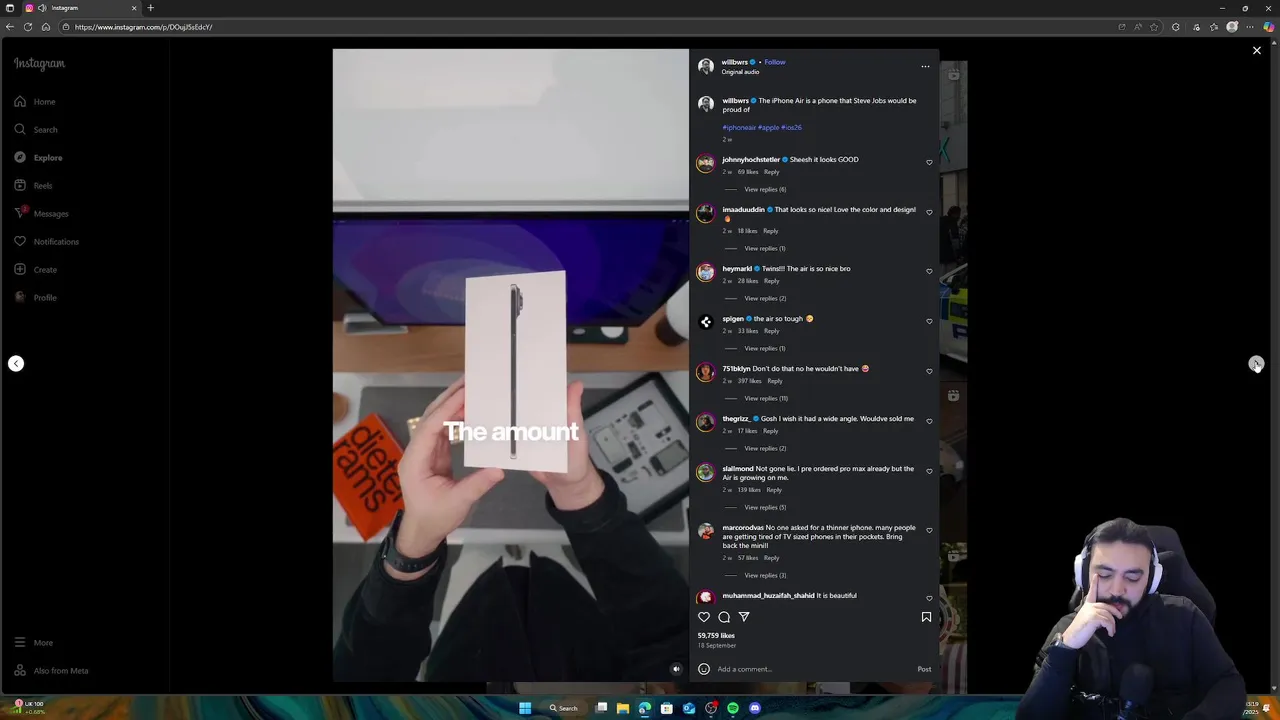
Task: Like johnnyhochstetler's comment
Action: [929, 162]
